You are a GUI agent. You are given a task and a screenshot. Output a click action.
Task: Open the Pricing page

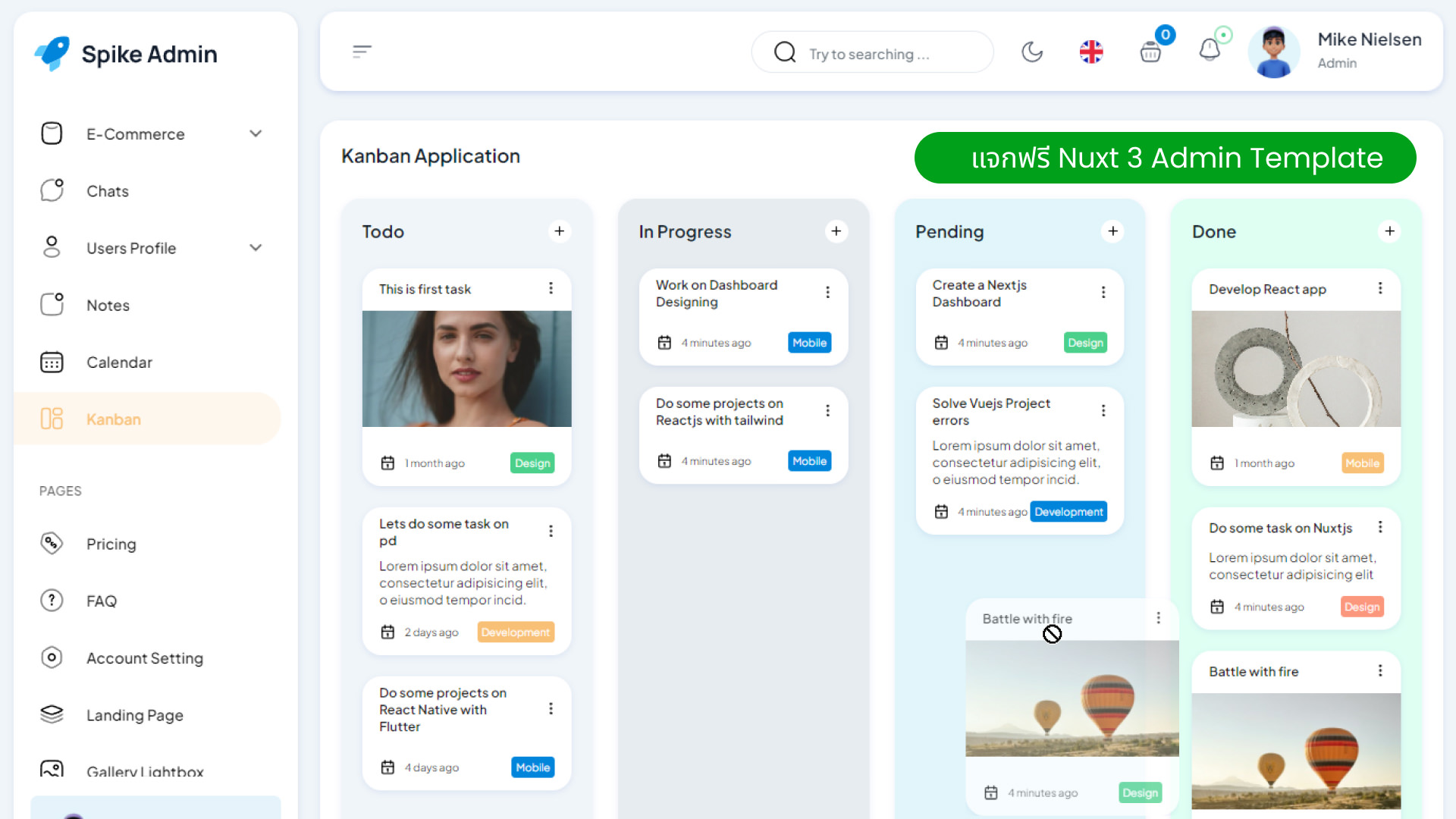pos(148,544)
